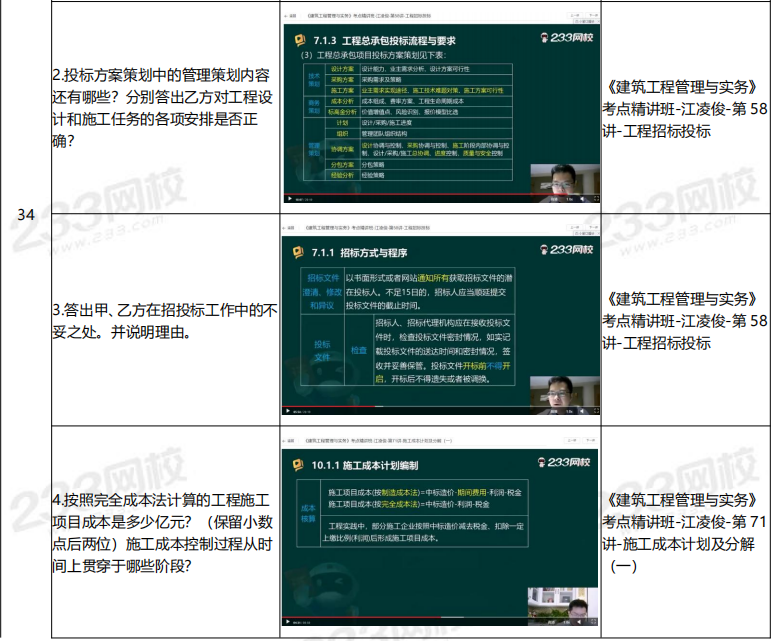
Task: Open playback speed menu in first video
Action: coord(569,199)
